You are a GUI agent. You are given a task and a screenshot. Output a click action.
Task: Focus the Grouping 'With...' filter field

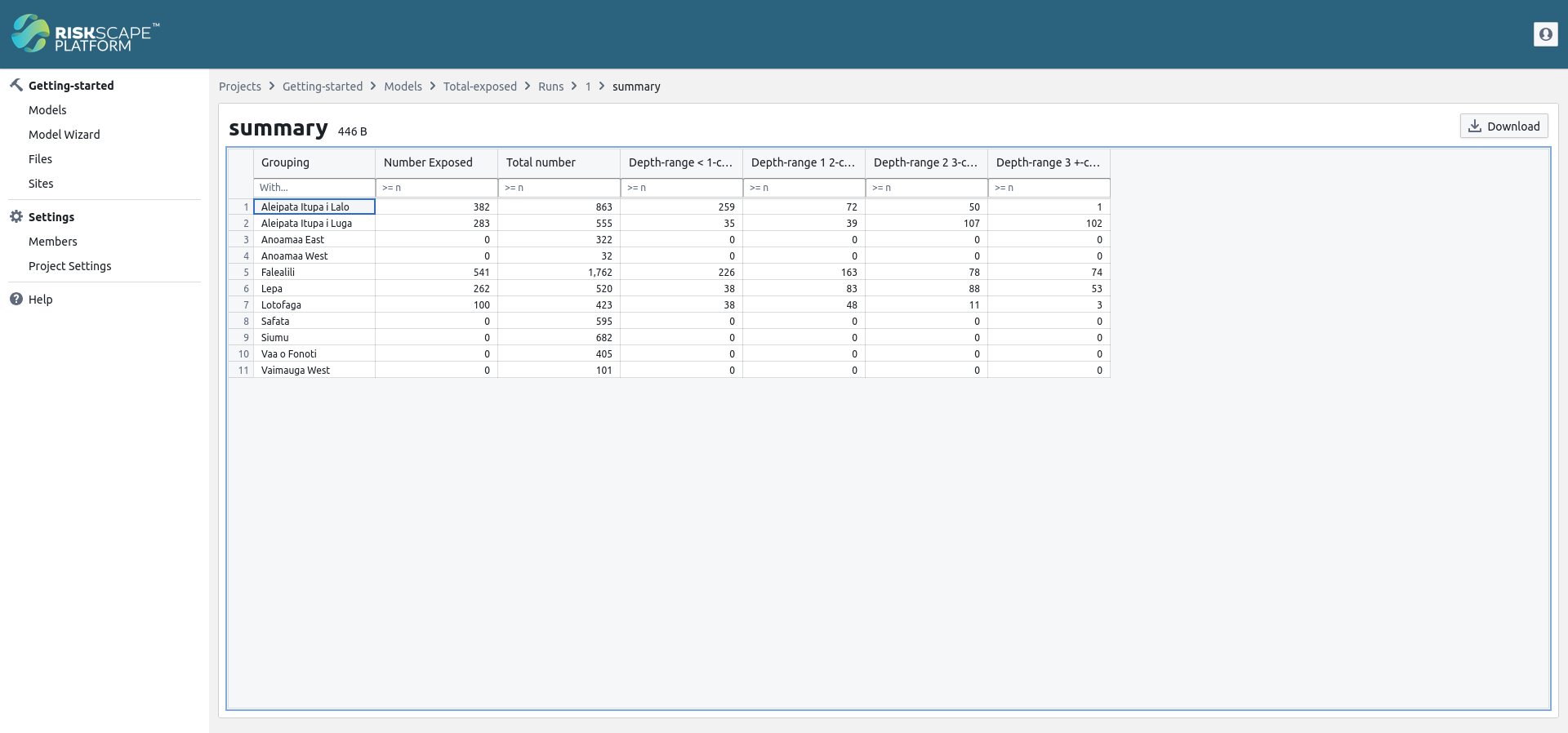(314, 188)
